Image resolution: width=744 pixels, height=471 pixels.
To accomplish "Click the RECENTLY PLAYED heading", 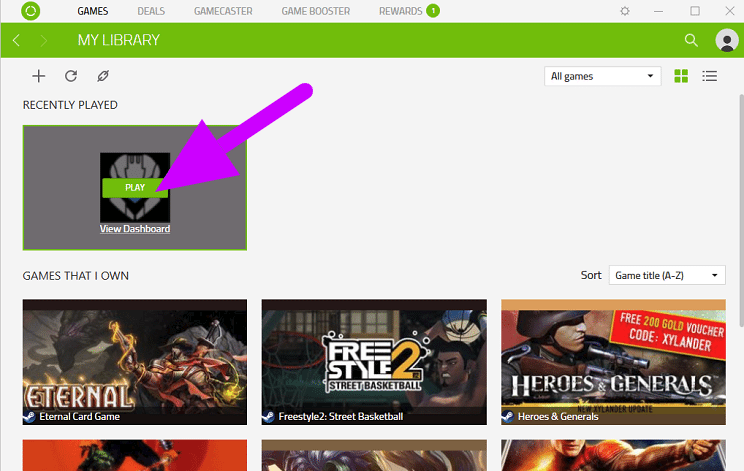I will coord(70,105).
